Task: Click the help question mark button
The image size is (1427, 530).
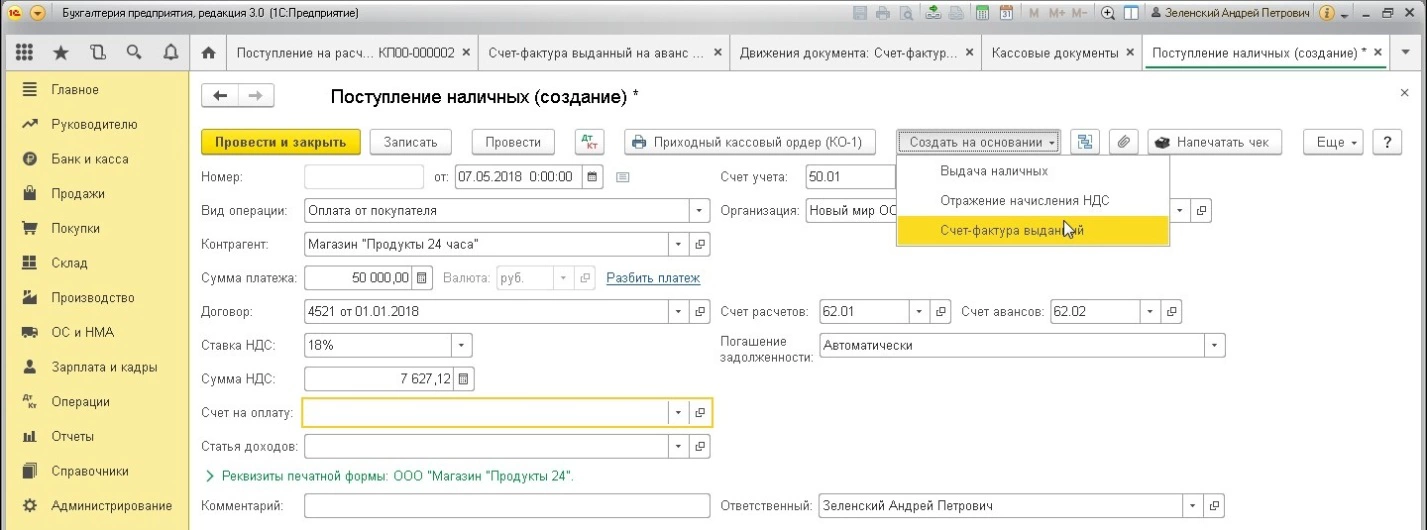Action: (1386, 142)
